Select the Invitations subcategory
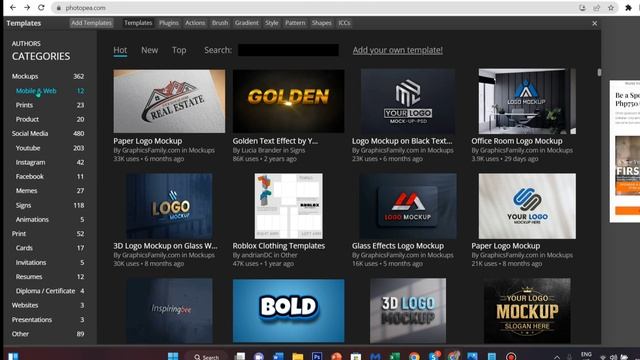Image resolution: width=640 pixels, height=360 pixels. 49,262
